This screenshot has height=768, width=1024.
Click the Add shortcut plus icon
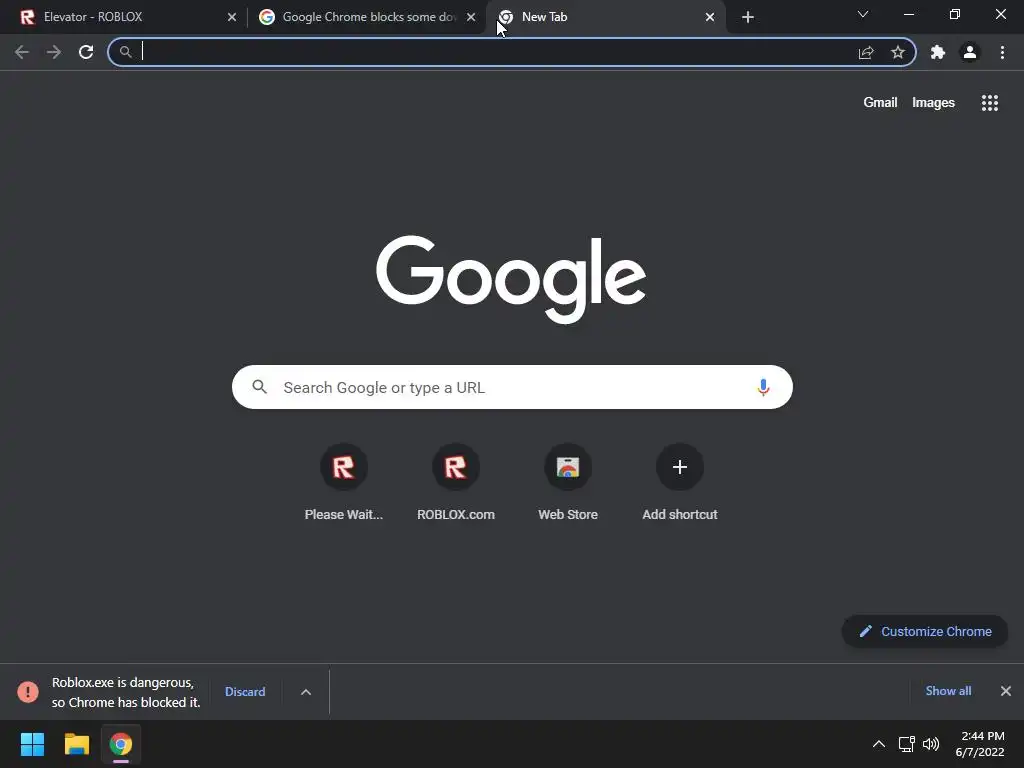click(x=680, y=467)
